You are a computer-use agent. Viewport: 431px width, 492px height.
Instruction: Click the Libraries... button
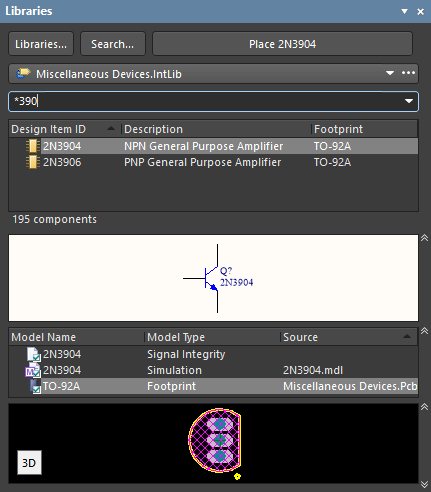(x=41, y=44)
